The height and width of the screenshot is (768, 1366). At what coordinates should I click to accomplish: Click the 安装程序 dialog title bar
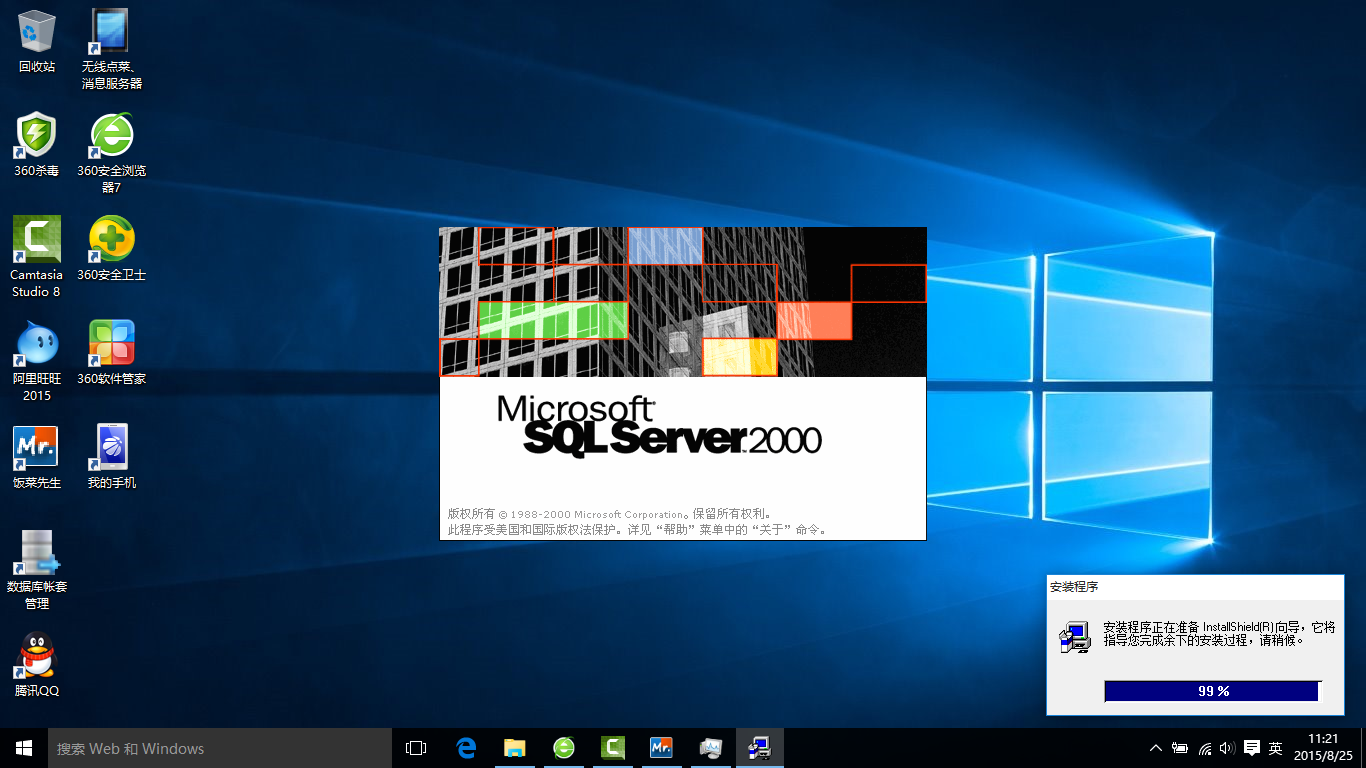1194,587
